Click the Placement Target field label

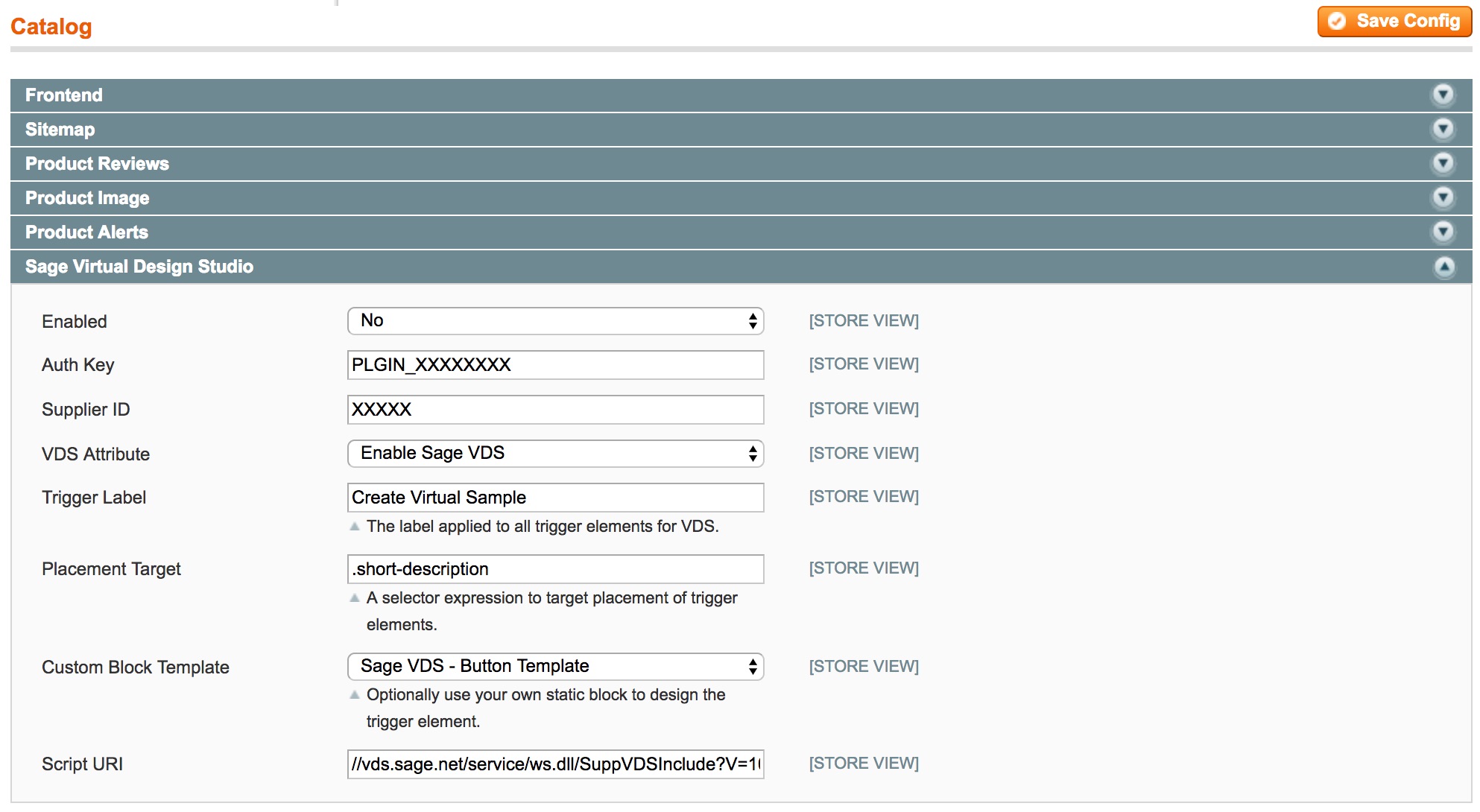point(111,569)
